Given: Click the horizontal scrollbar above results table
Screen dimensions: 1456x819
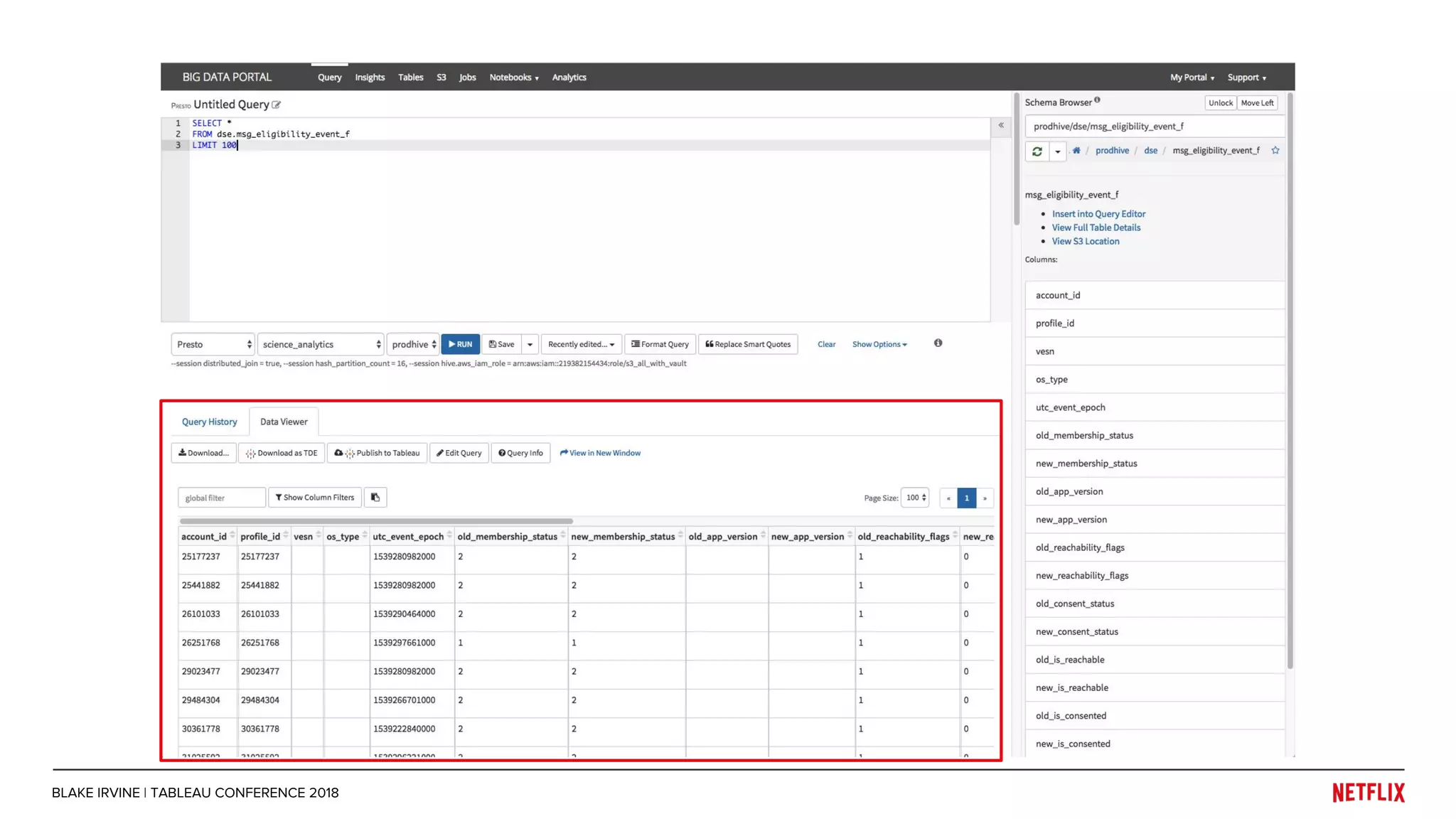Looking at the screenshot, I should [x=377, y=521].
